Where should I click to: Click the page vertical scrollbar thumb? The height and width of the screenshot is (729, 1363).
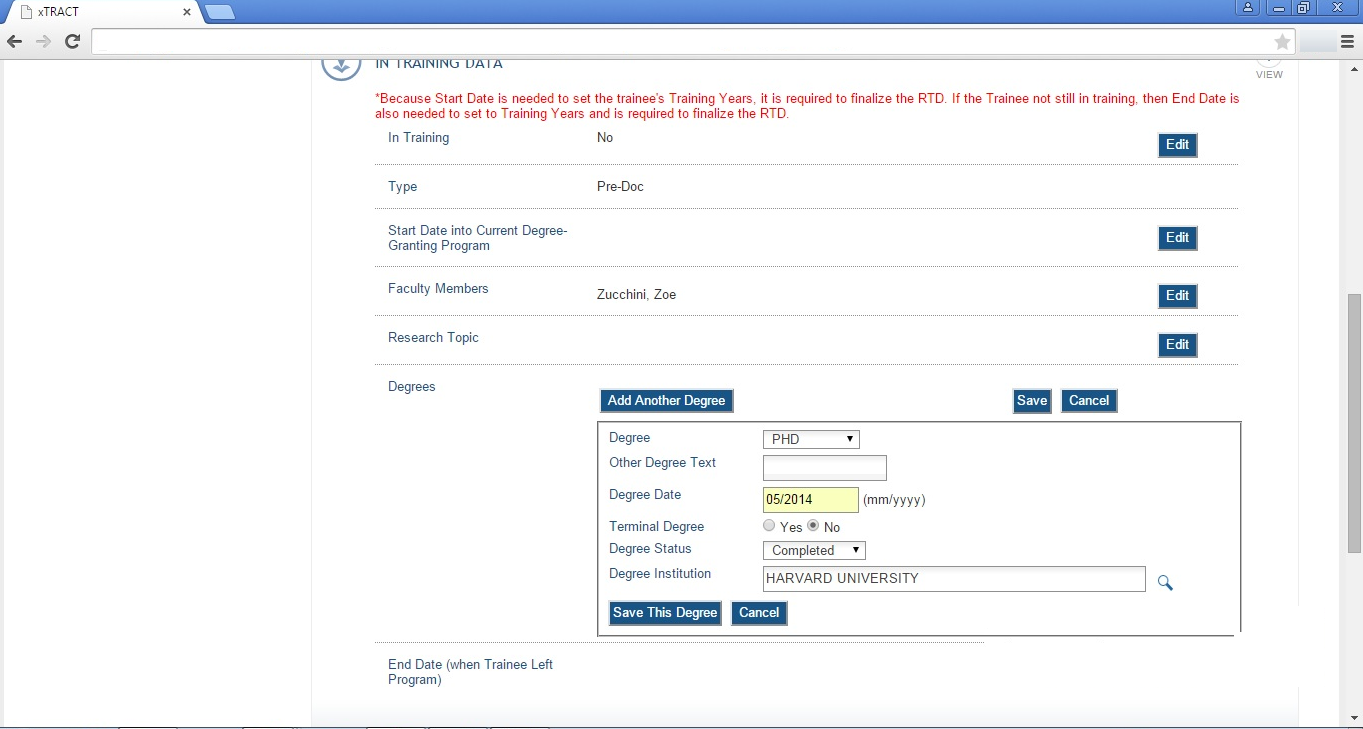tap(1354, 422)
